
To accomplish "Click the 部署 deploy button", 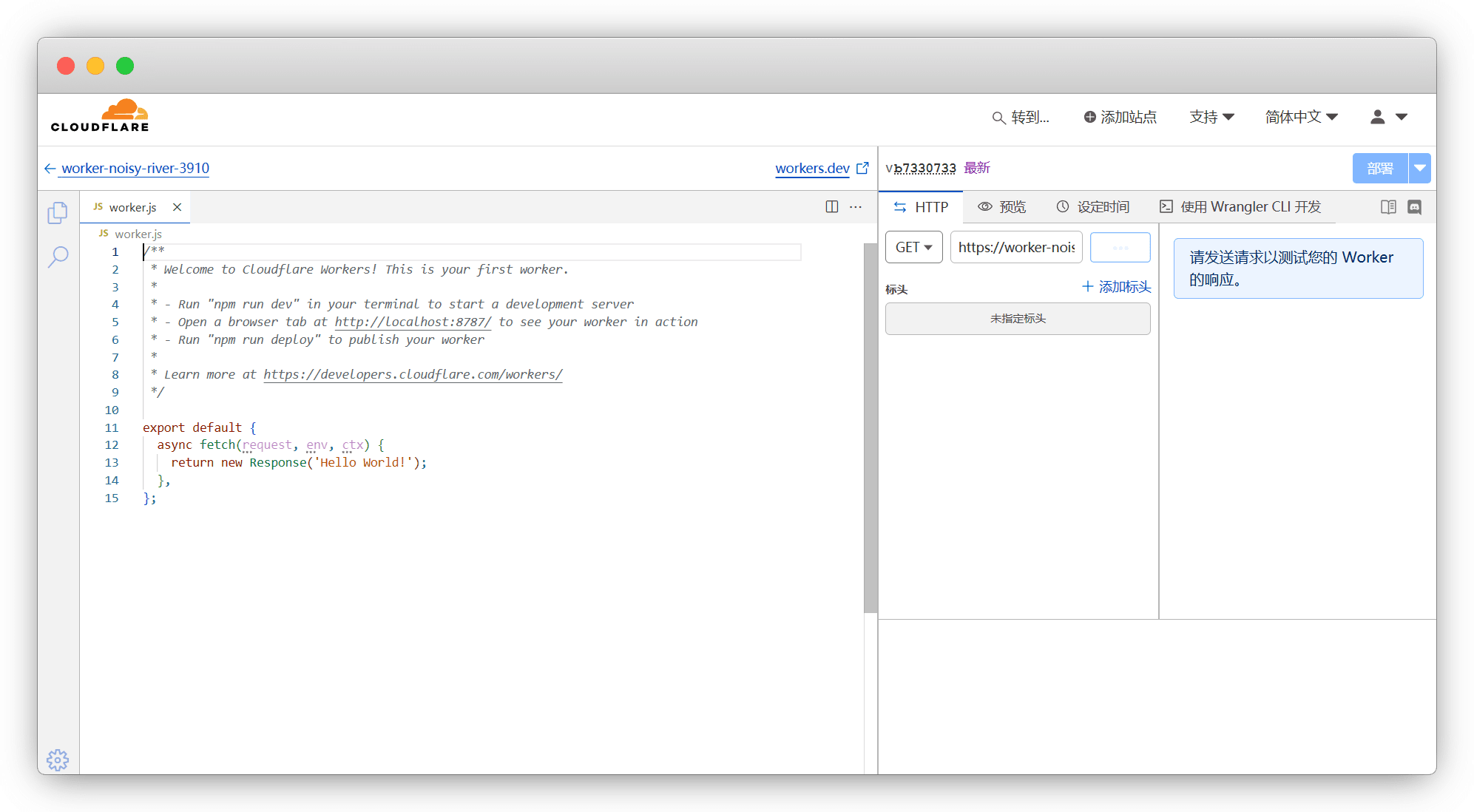I will tap(1380, 168).
